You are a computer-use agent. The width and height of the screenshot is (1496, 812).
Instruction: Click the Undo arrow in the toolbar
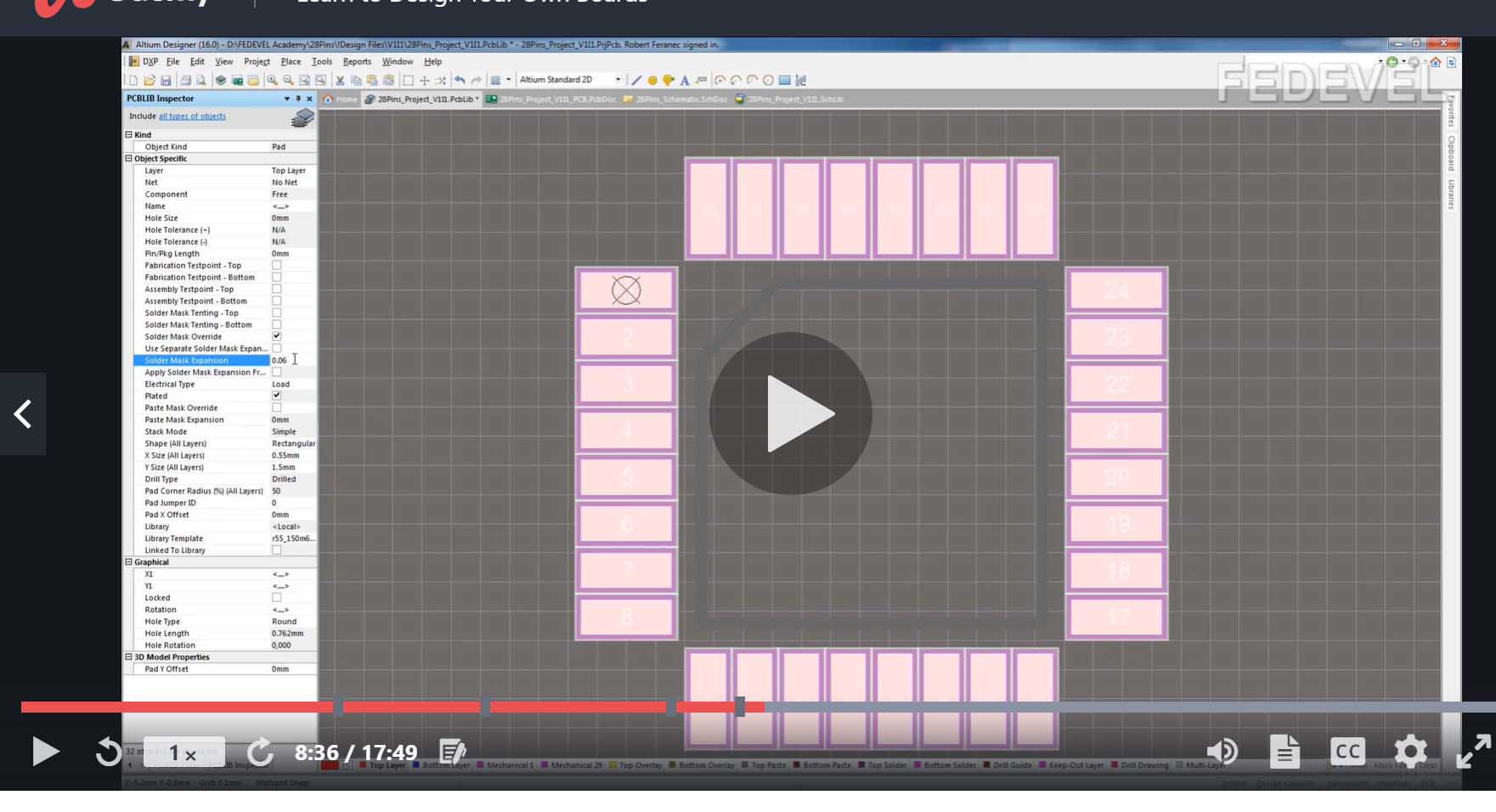(x=460, y=81)
